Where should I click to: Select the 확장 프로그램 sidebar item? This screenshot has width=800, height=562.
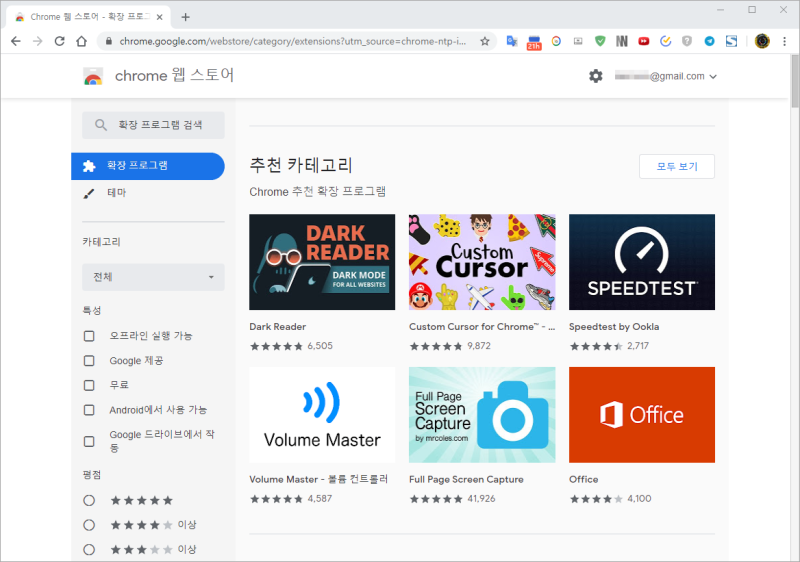point(148,166)
